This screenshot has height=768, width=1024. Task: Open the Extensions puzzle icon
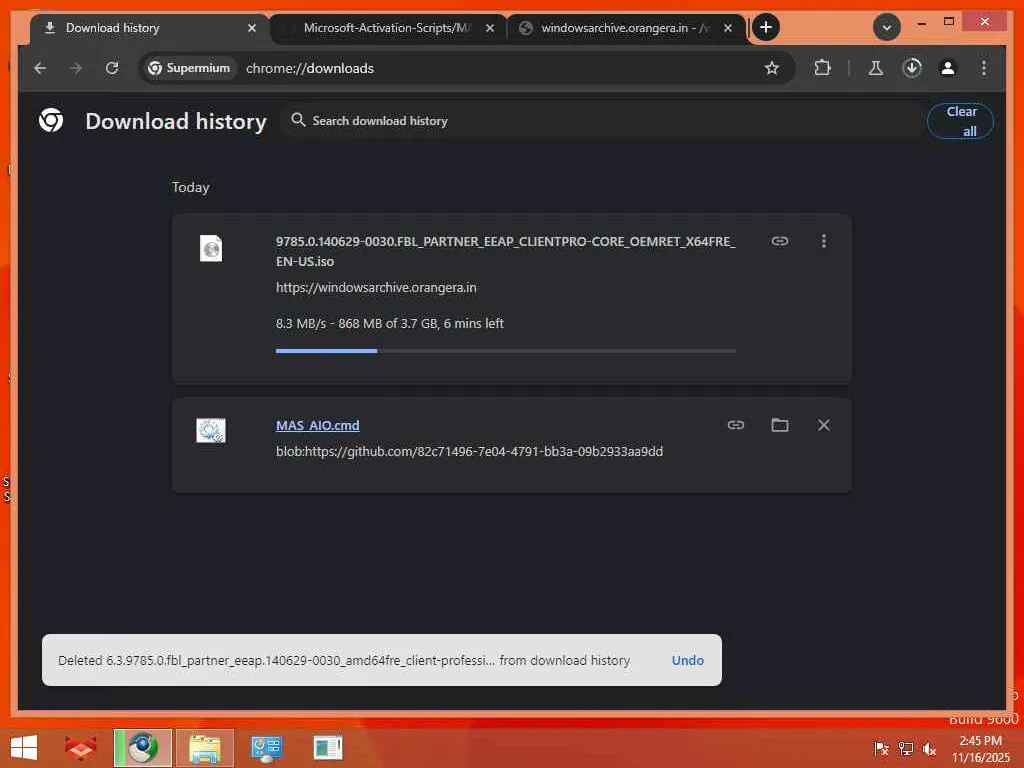pyautogui.click(x=822, y=68)
